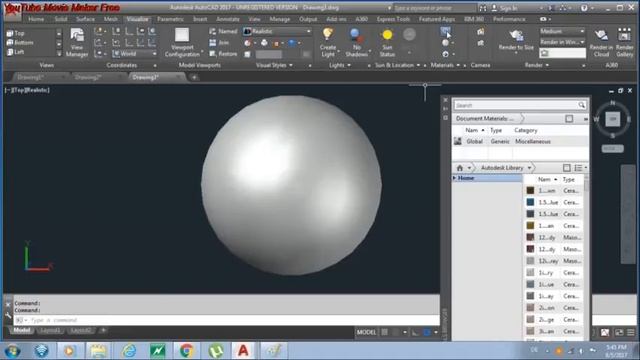Viewport: 640px width, 360px height.
Task: Switch to the Surface ribbon tab
Action: point(85,19)
